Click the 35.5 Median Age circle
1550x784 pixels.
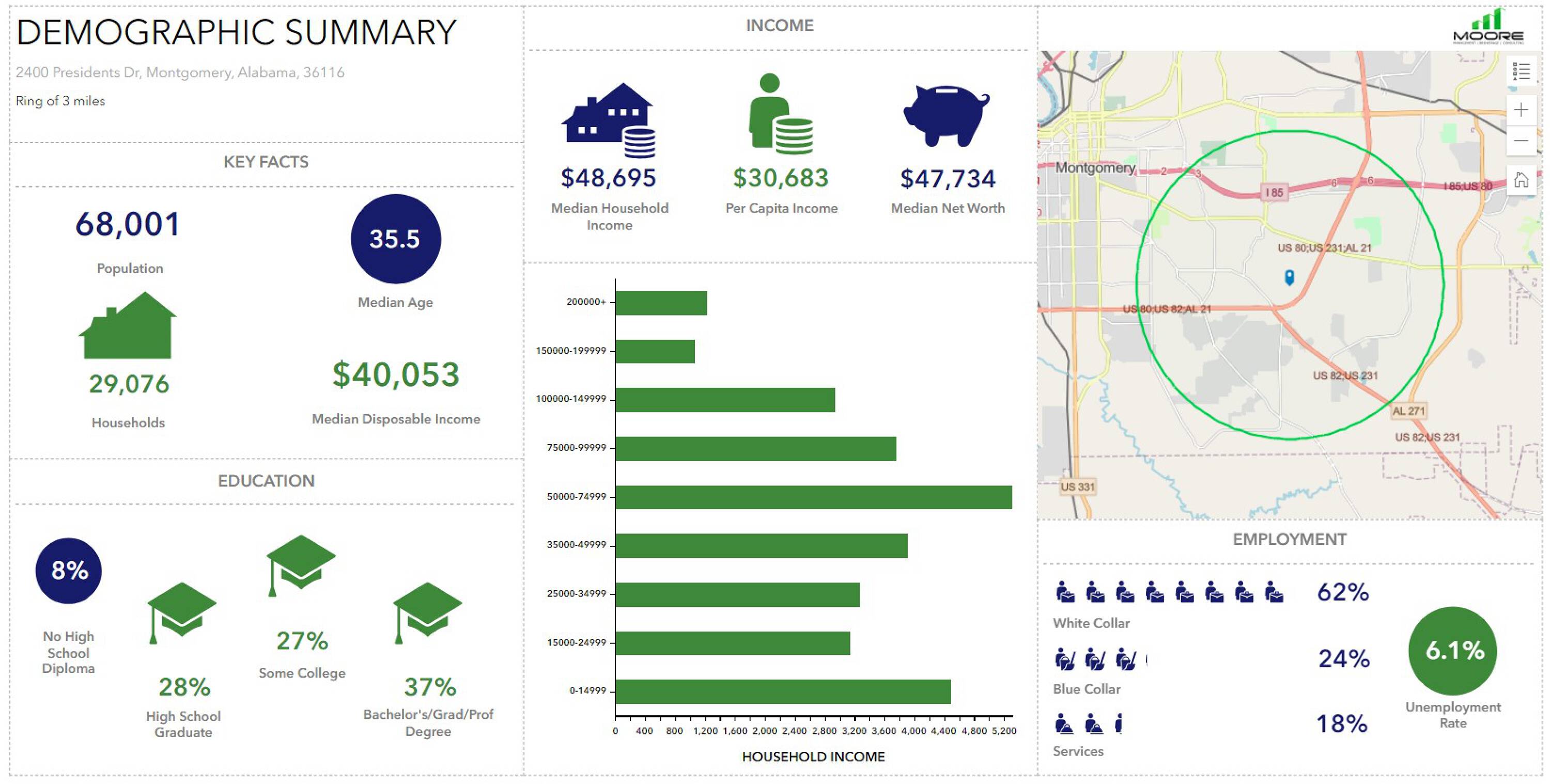395,239
